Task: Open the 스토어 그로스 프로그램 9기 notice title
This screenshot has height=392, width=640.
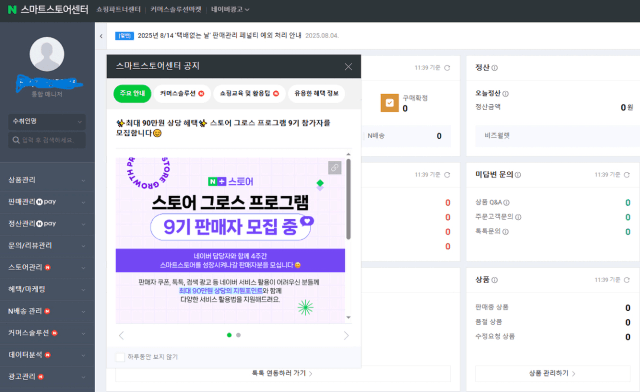Action: [223, 128]
